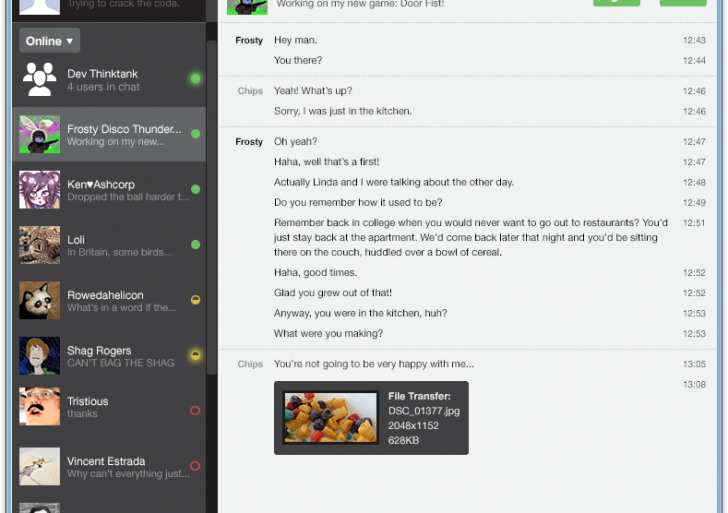Click the friends list scrollbar
Viewport: 728px width, 513px height.
tap(212, 207)
